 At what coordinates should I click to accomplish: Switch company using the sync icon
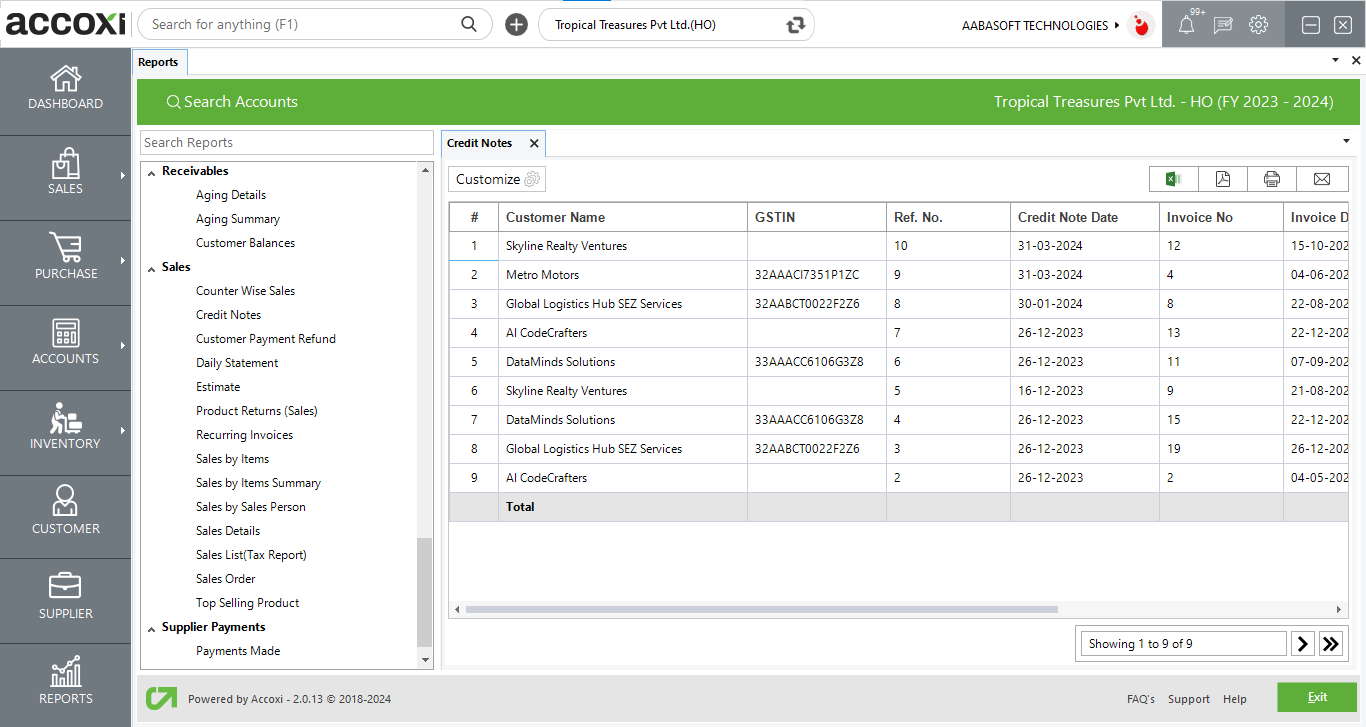(796, 25)
